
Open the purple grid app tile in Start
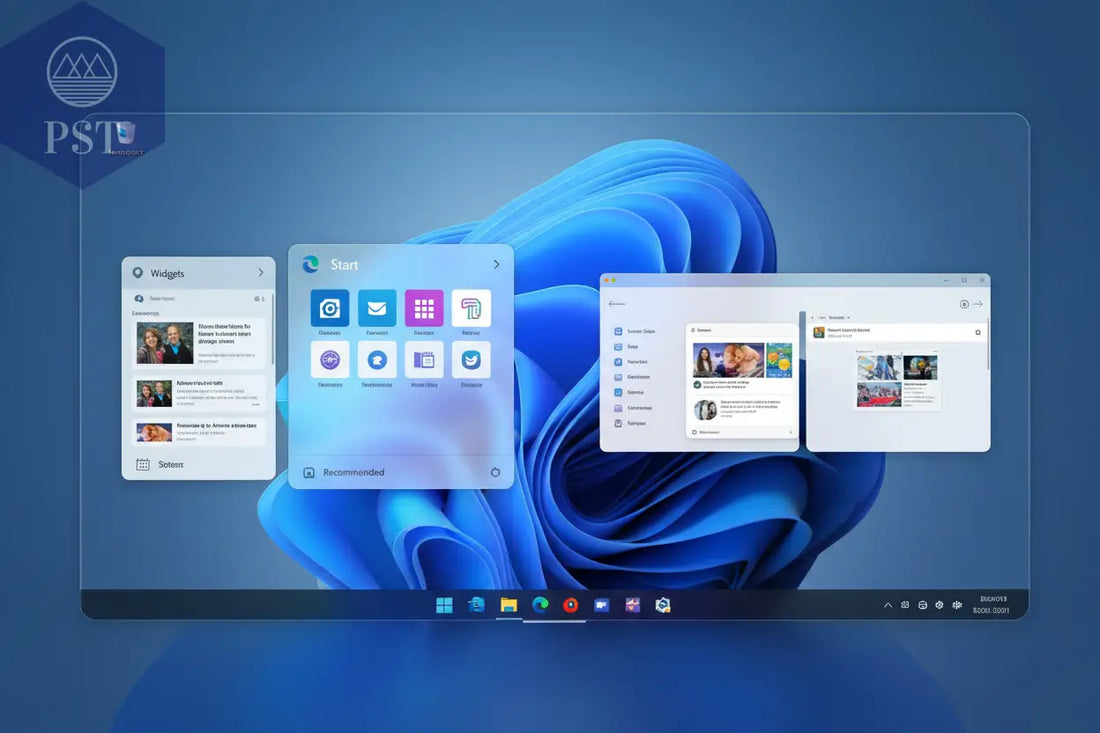[424, 308]
